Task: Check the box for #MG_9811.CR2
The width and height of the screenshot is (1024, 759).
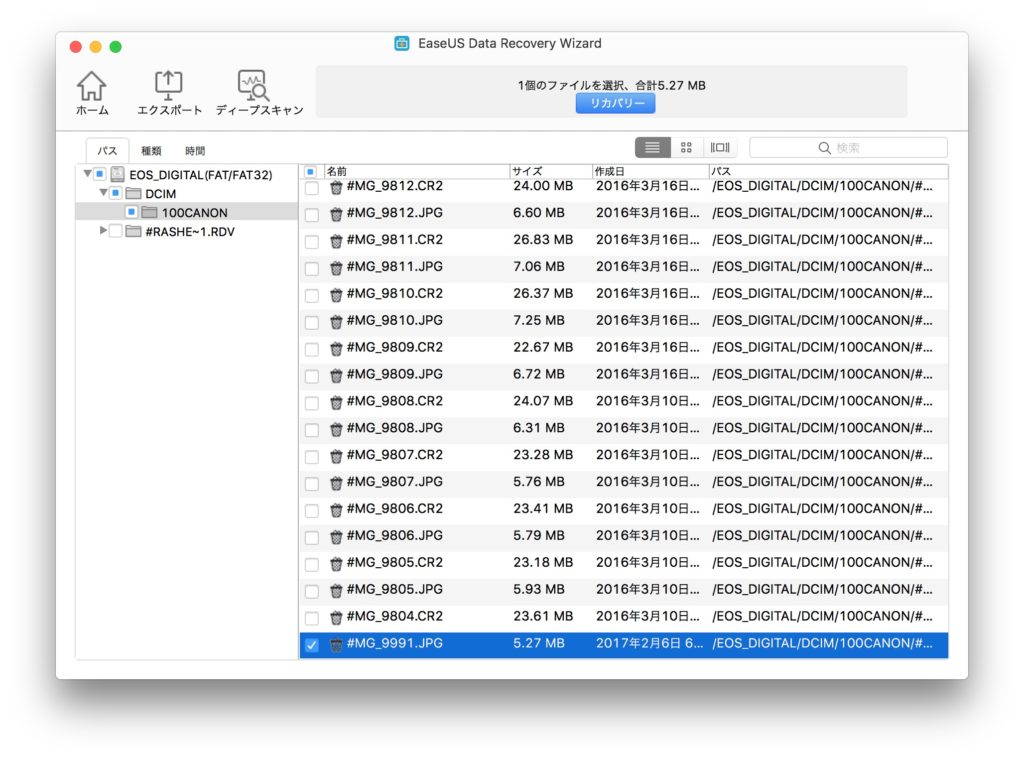Action: 312,242
